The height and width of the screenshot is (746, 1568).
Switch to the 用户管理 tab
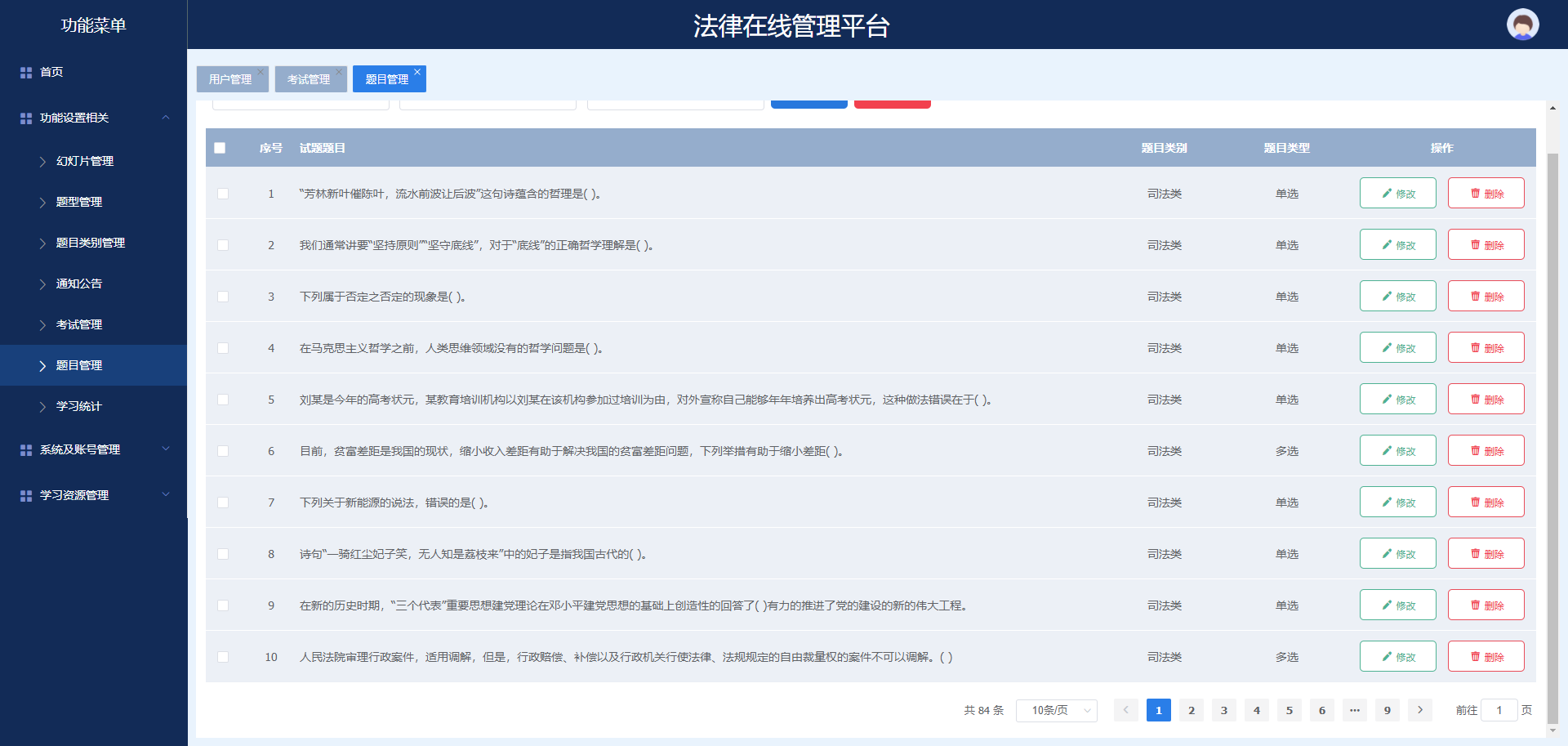(230, 79)
